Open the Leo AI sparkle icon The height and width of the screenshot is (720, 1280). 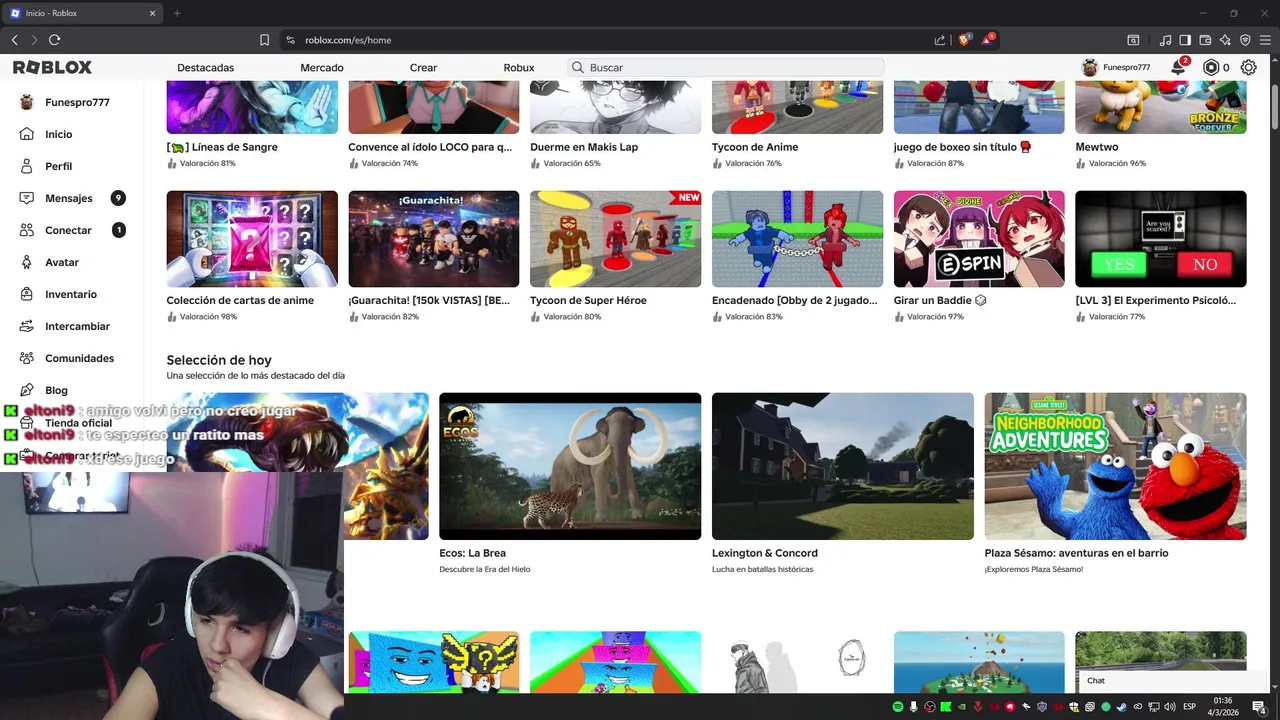coord(1225,40)
